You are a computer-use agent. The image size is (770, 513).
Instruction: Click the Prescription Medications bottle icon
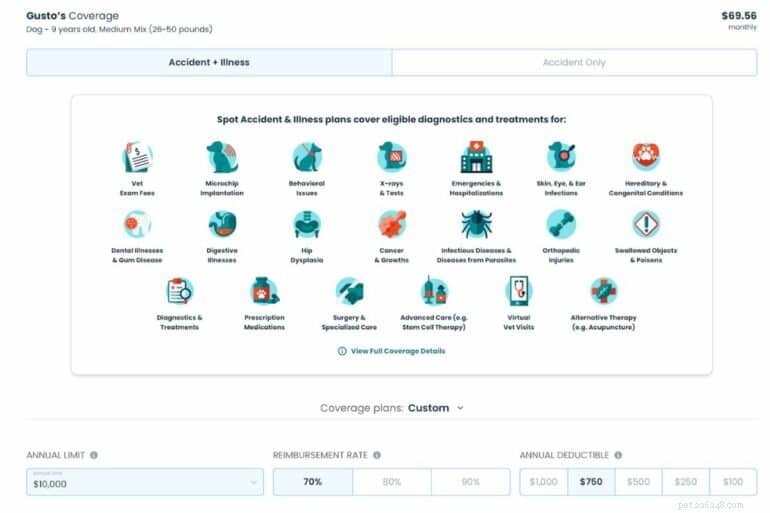coord(265,291)
